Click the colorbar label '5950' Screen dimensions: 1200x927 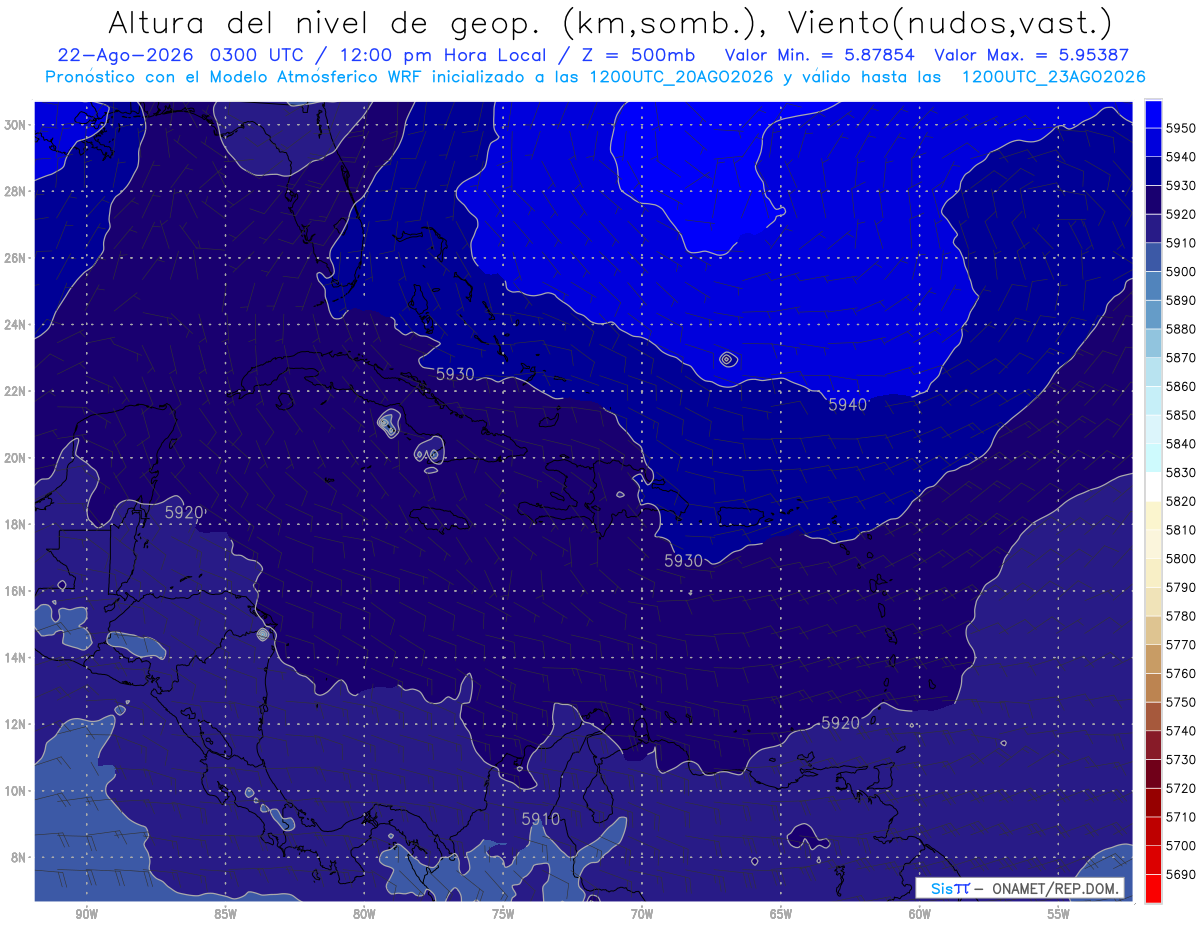(x=1182, y=128)
